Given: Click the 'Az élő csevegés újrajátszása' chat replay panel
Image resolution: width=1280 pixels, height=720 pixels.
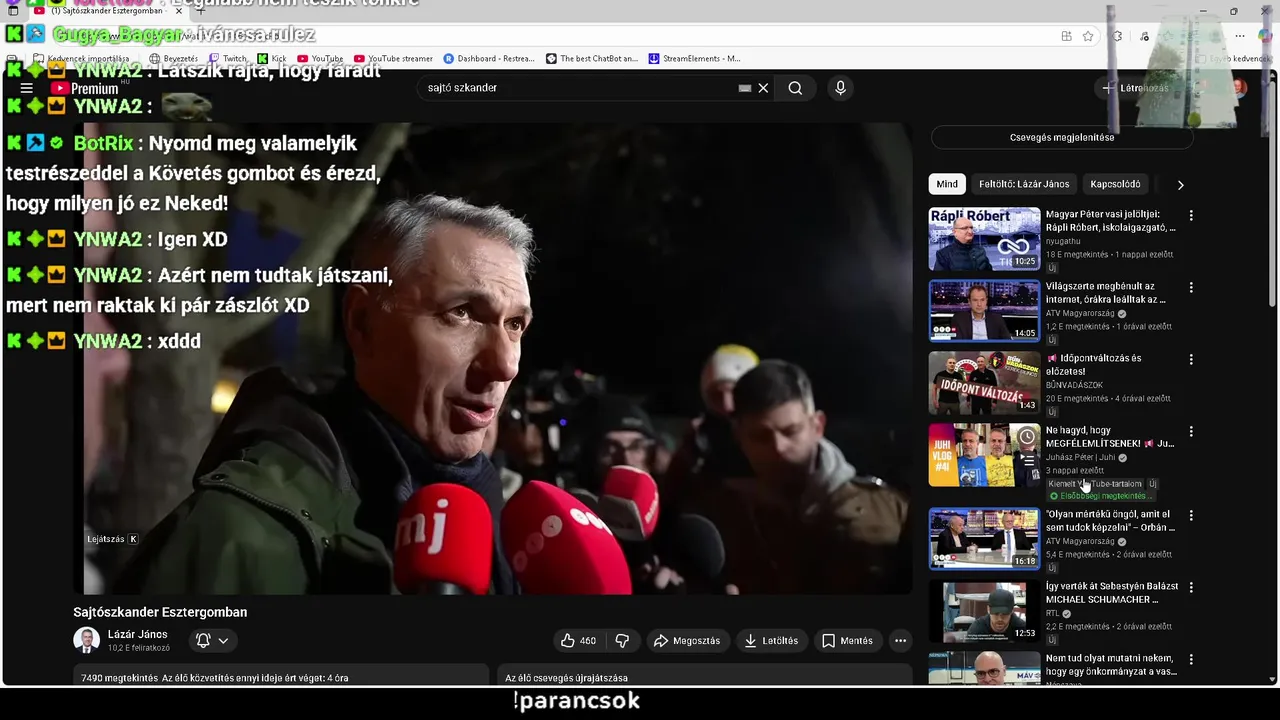Looking at the screenshot, I should [x=704, y=676].
